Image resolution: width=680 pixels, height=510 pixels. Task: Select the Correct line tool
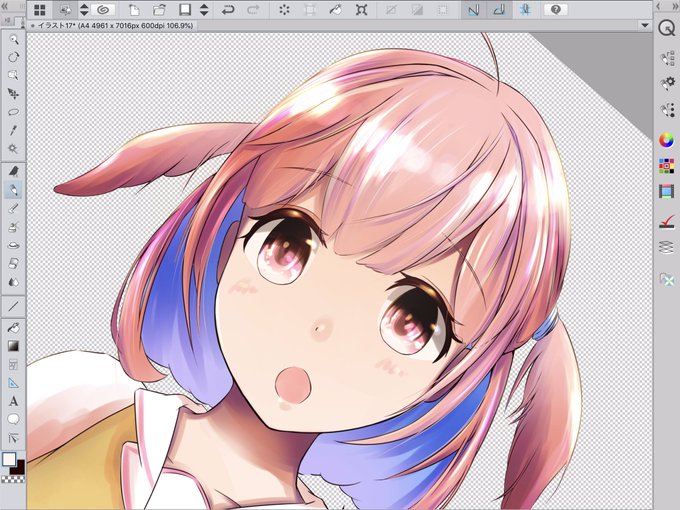(13, 438)
